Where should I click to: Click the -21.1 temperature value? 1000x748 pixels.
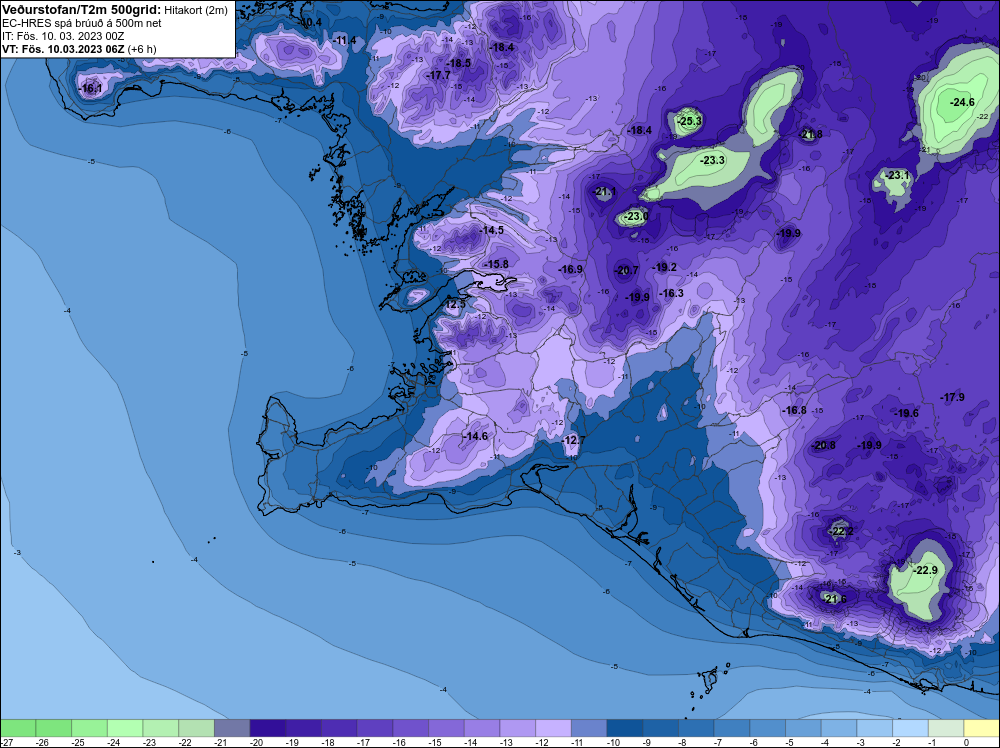pyautogui.click(x=604, y=191)
